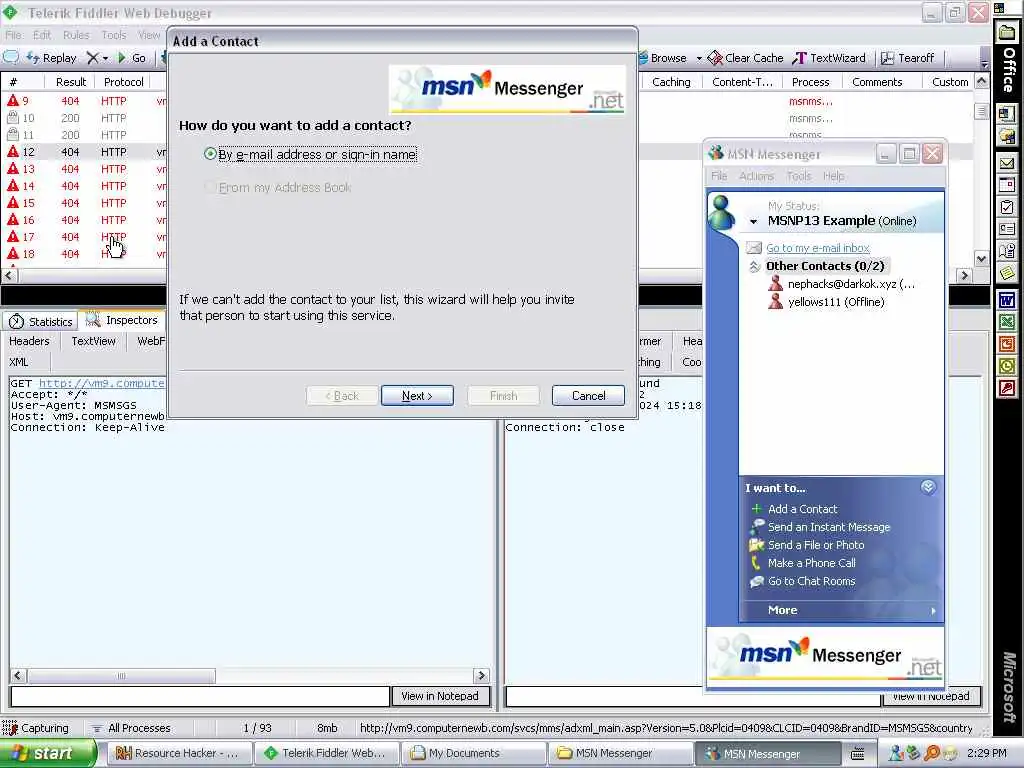Click the Process column header

(810, 82)
